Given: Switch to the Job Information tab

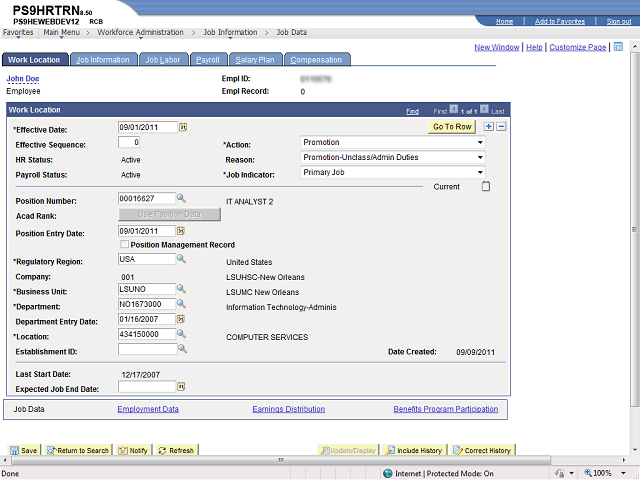Looking at the screenshot, I should (x=103, y=60).
